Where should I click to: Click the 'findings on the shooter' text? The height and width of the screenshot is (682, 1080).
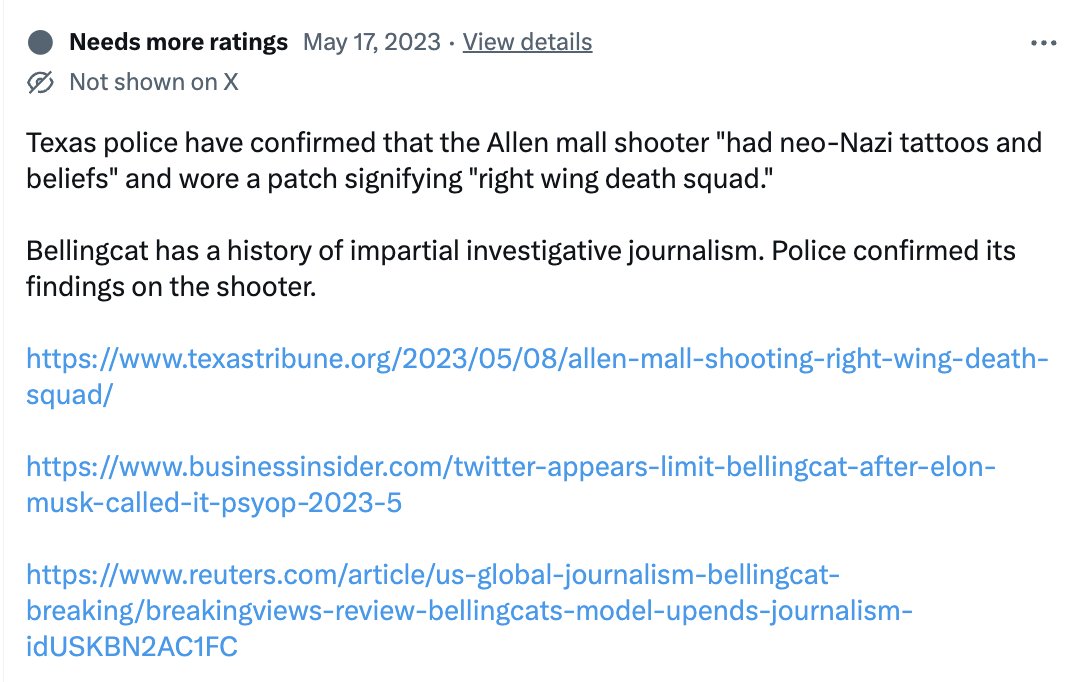click(x=171, y=287)
